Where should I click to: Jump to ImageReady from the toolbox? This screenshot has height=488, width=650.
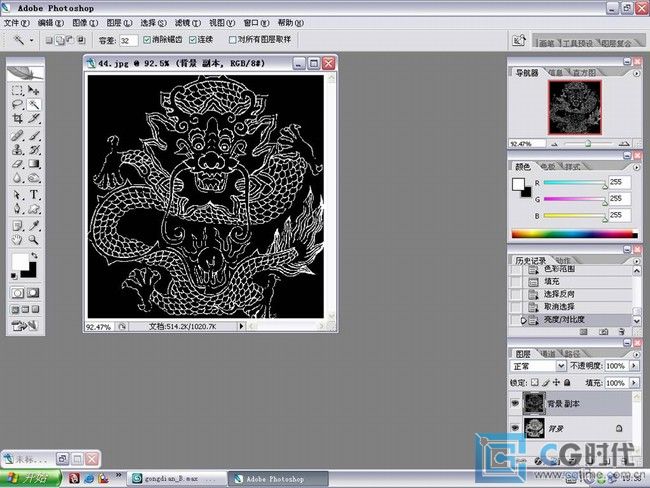coord(25,326)
